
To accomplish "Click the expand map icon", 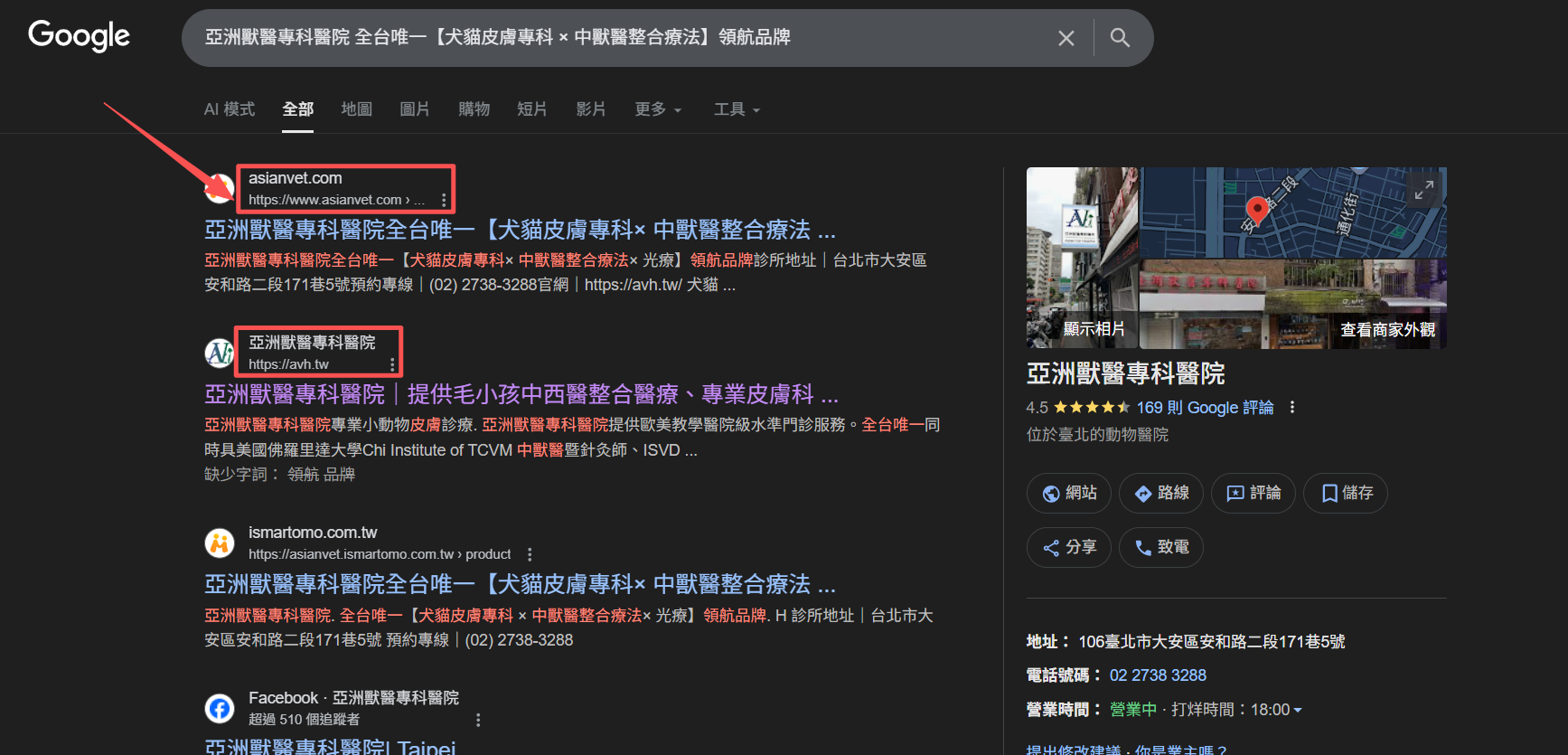I will 1423,190.
